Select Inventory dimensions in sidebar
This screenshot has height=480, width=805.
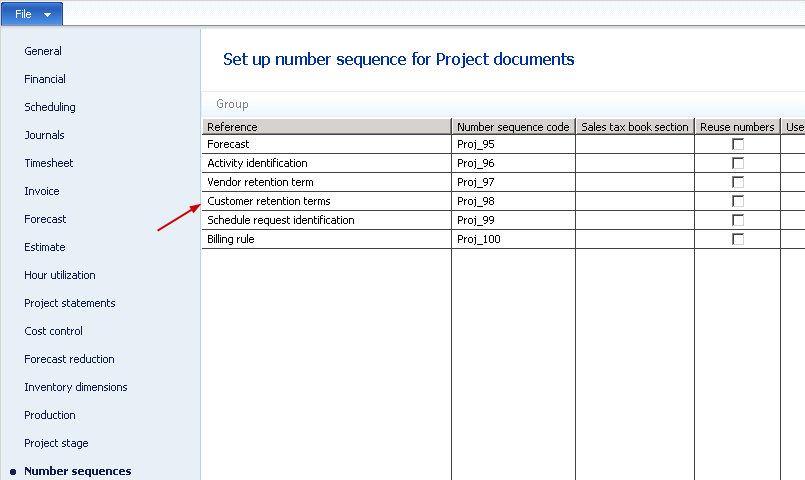click(x=76, y=387)
